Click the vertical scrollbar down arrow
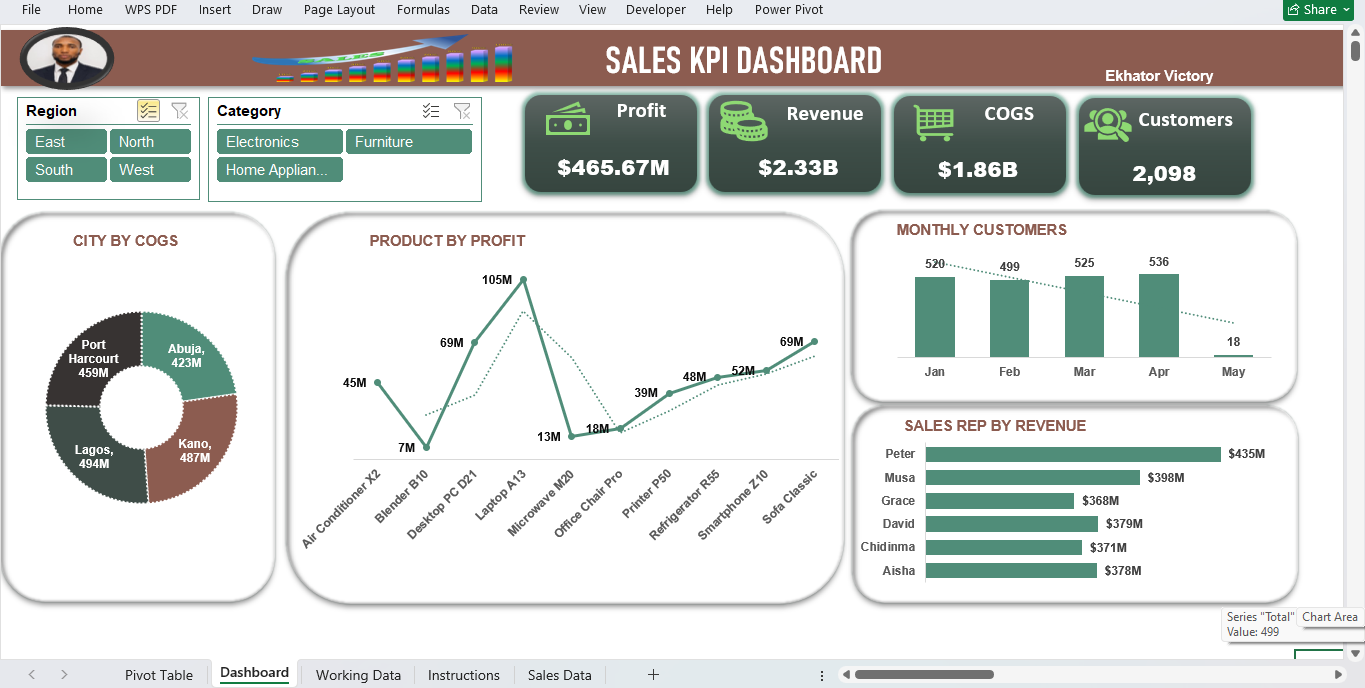The height and width of the screenshot is (688, 1365). 1356,653
